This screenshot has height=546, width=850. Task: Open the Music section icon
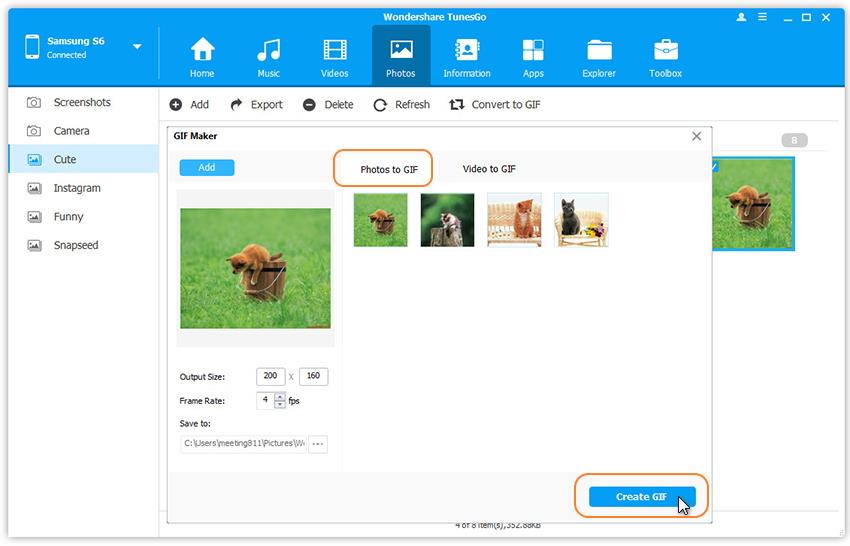click(x=268, y=50)
